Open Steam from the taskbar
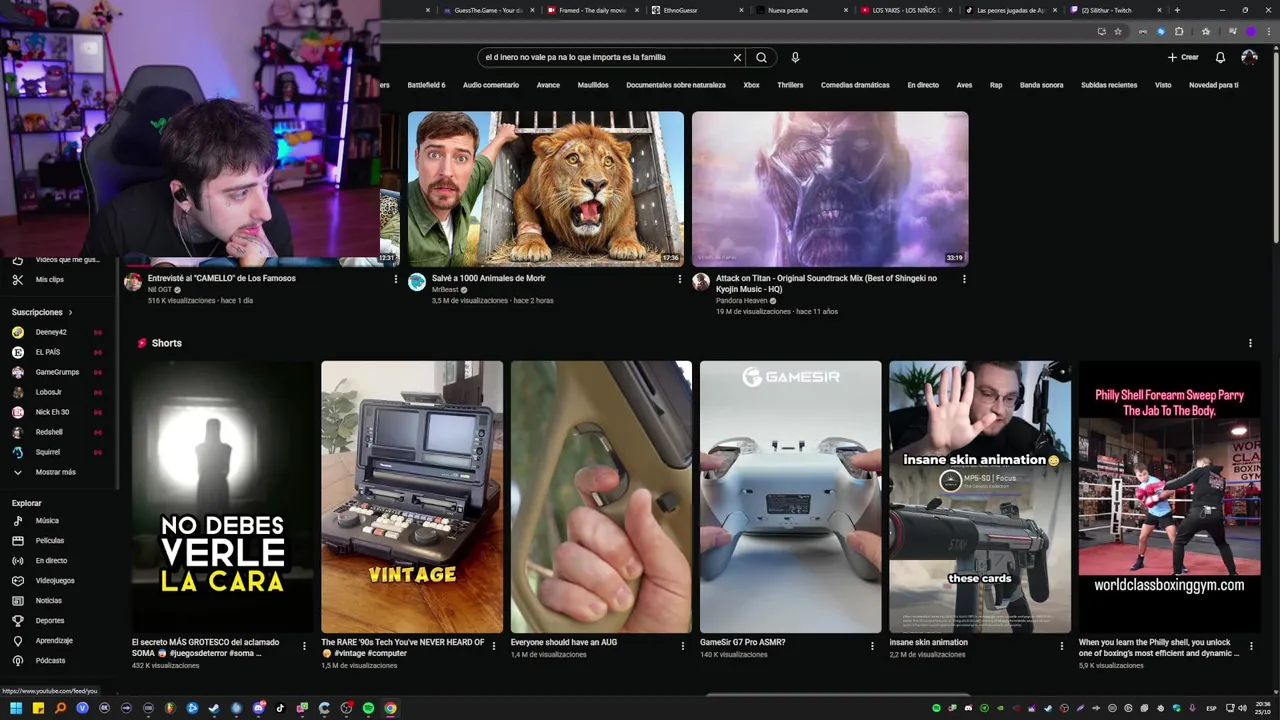The height and width of the screenshot is (720, 1280). (214, 708)
